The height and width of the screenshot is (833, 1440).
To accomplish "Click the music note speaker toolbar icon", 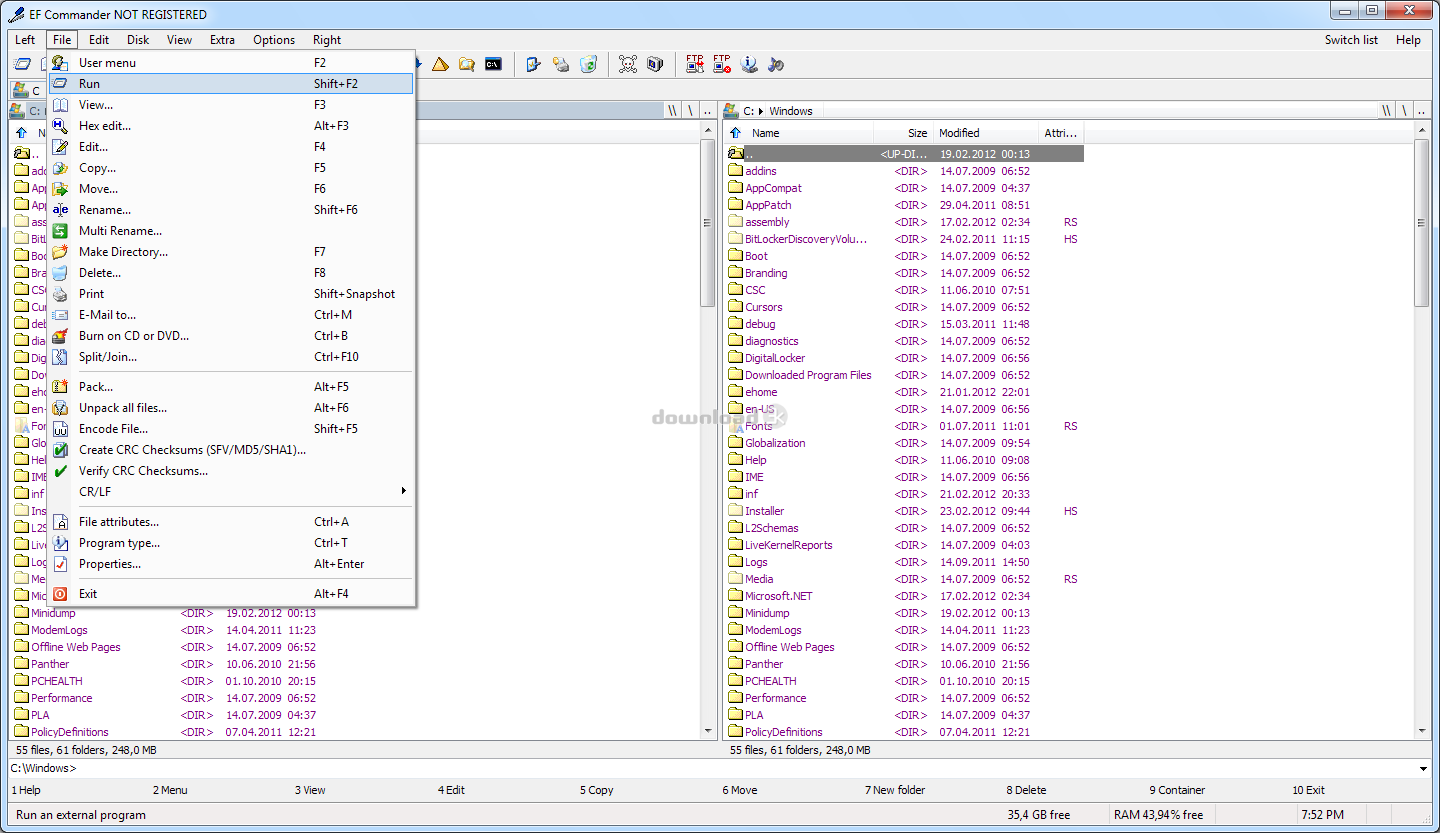I will click(x=776, y=64).
